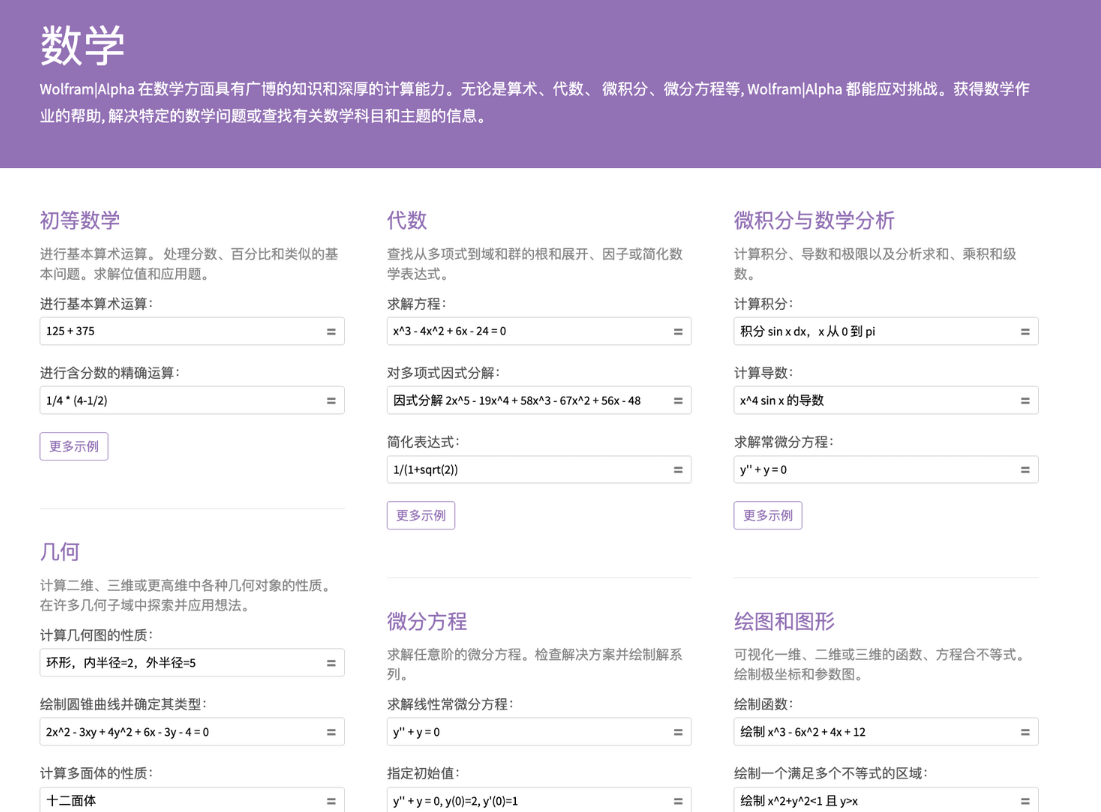This screenshot has height=812, width=1101.
Task: Submit the 1/4 * (4-1/2) example via equals icon
Action: click(331, 401)
